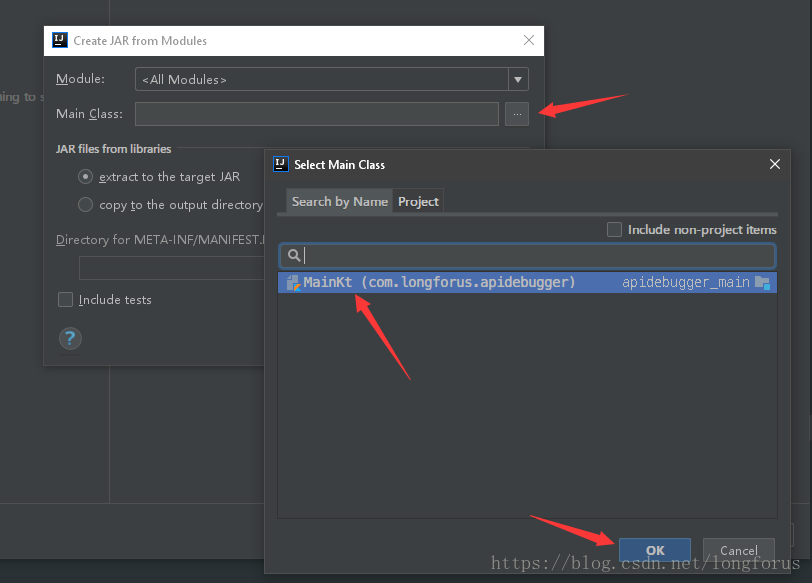Switch to the Project tab
This screenshot has height=583, width=812.
point(418,201)
